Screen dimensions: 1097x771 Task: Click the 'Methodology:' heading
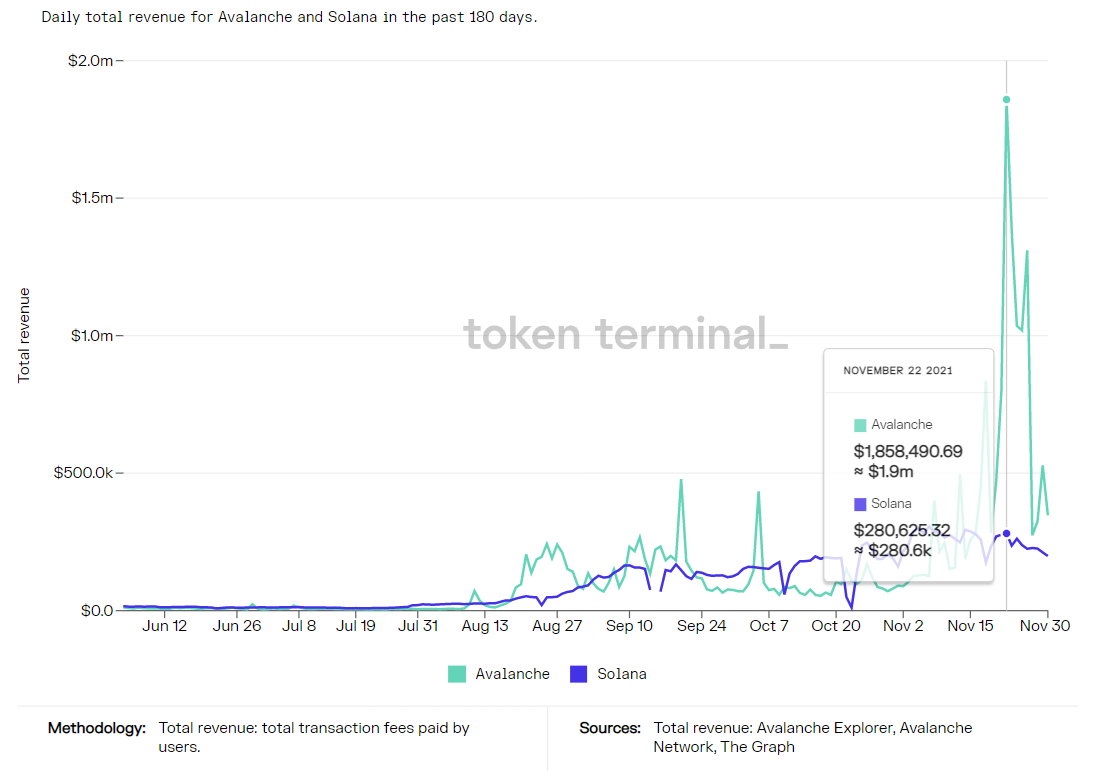97,728
